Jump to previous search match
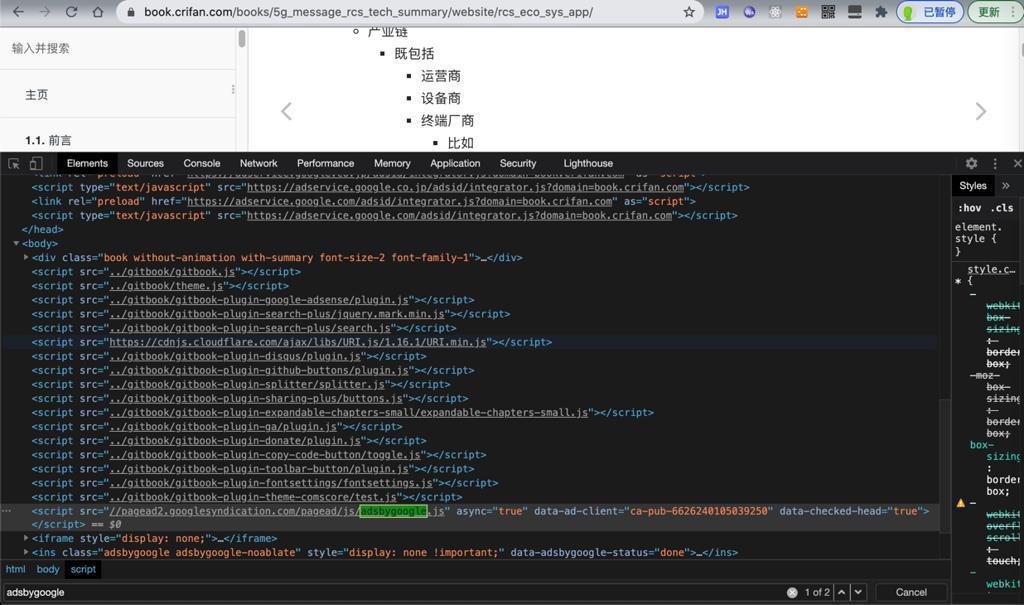 (x=842, y=593)
